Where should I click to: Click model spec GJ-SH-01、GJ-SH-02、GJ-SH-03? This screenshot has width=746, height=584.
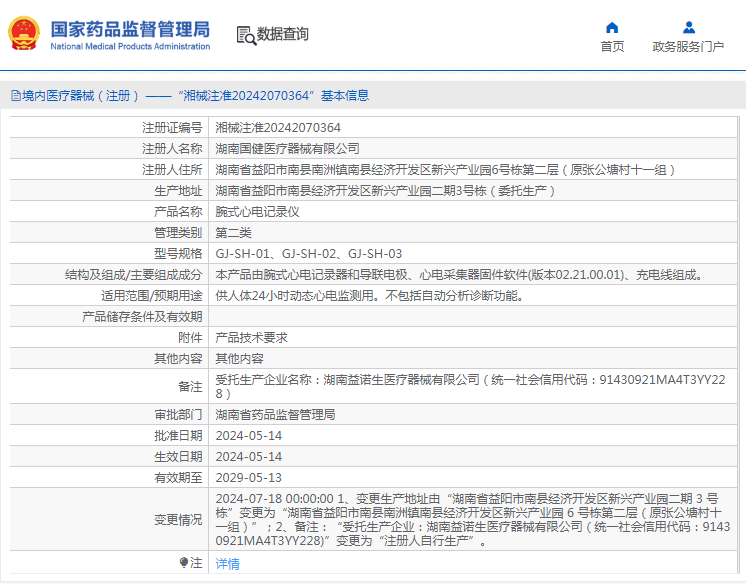309,253
